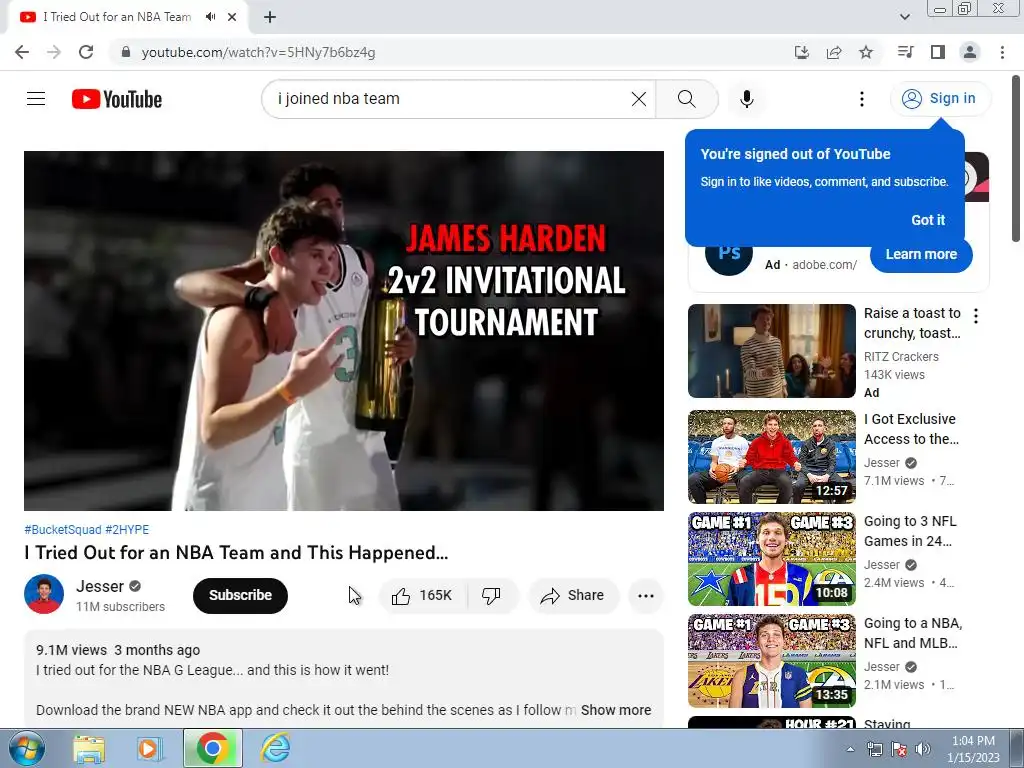Share this page icon in address bar

coord(834,52)
